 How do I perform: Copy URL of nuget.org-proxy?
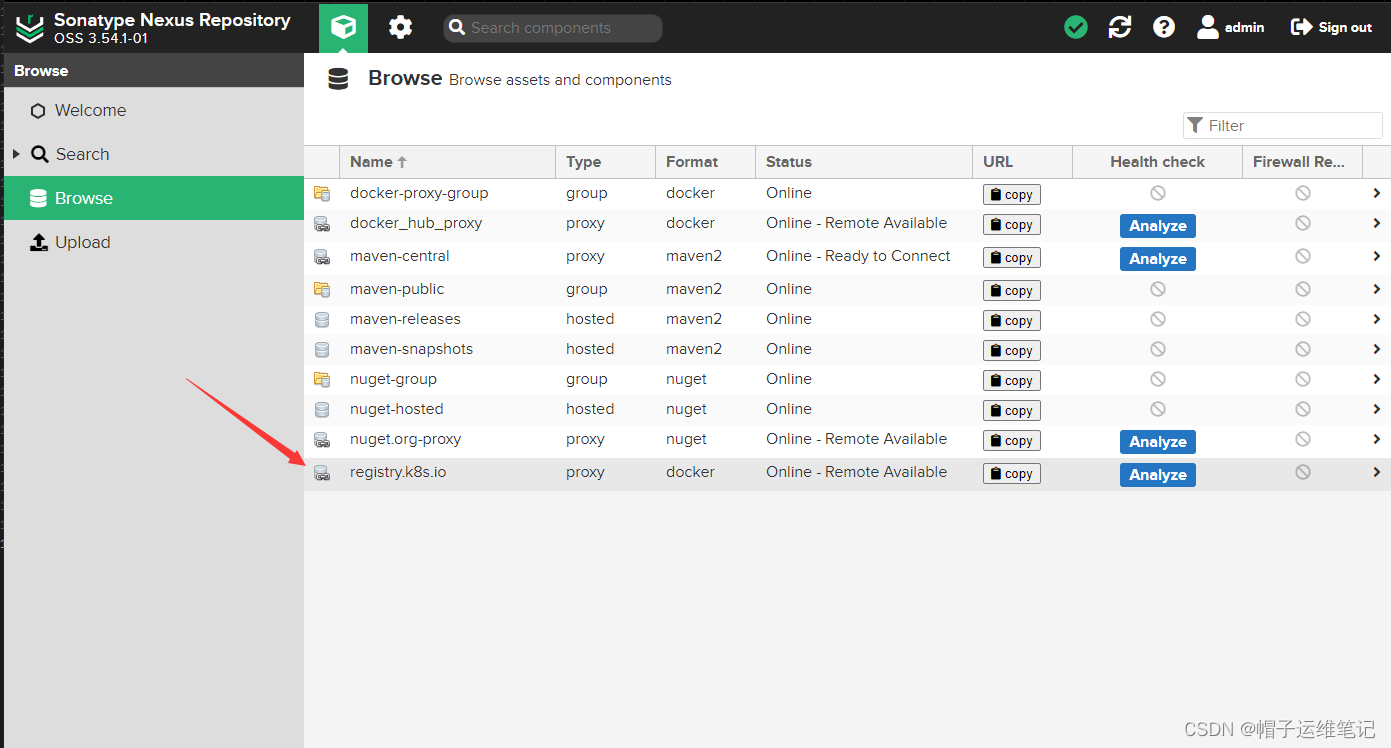pyautogui.click(x=1012, y=440)
